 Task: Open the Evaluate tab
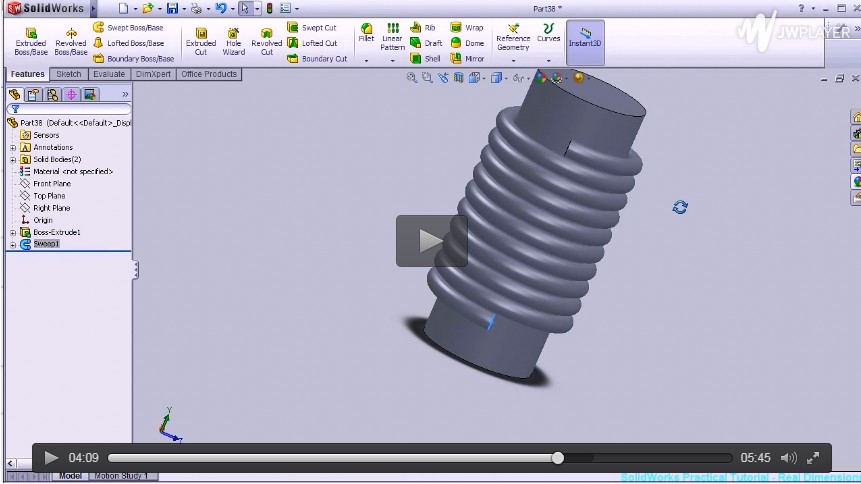click(109, 74)
